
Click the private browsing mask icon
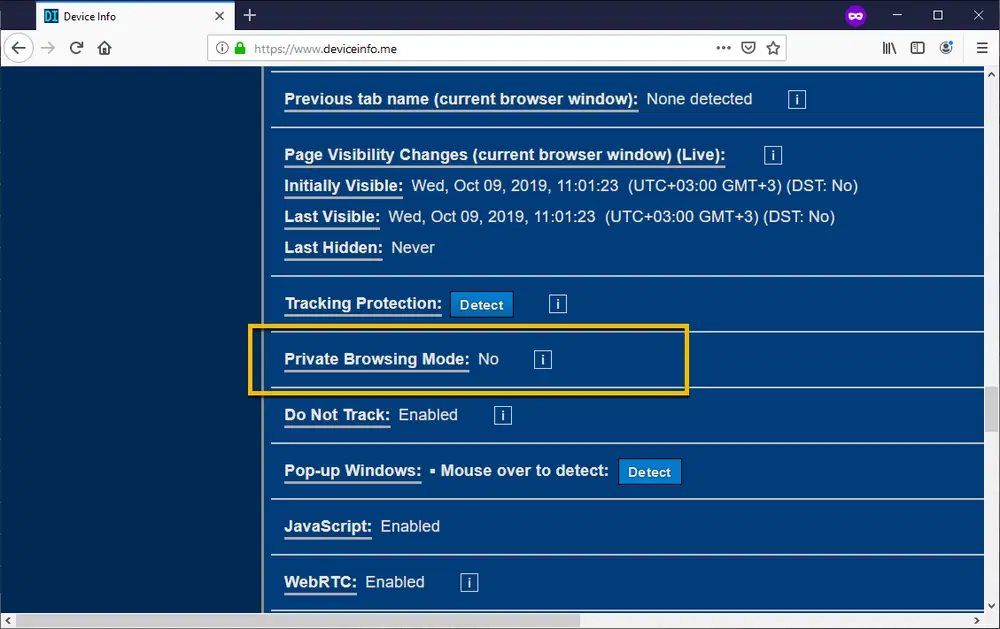[855, 15]
